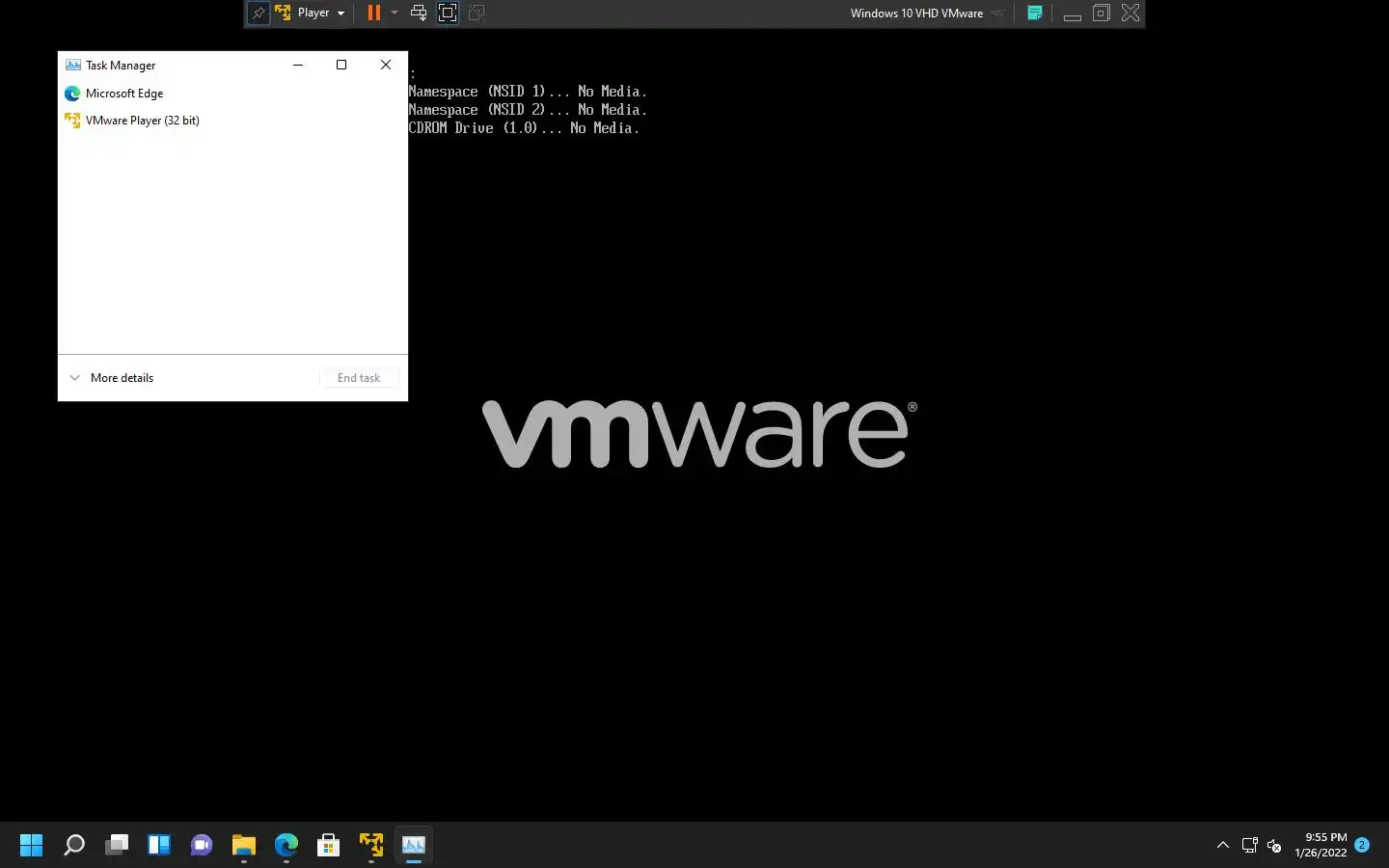Maximize the Task Manager window

tap(341, 65)
